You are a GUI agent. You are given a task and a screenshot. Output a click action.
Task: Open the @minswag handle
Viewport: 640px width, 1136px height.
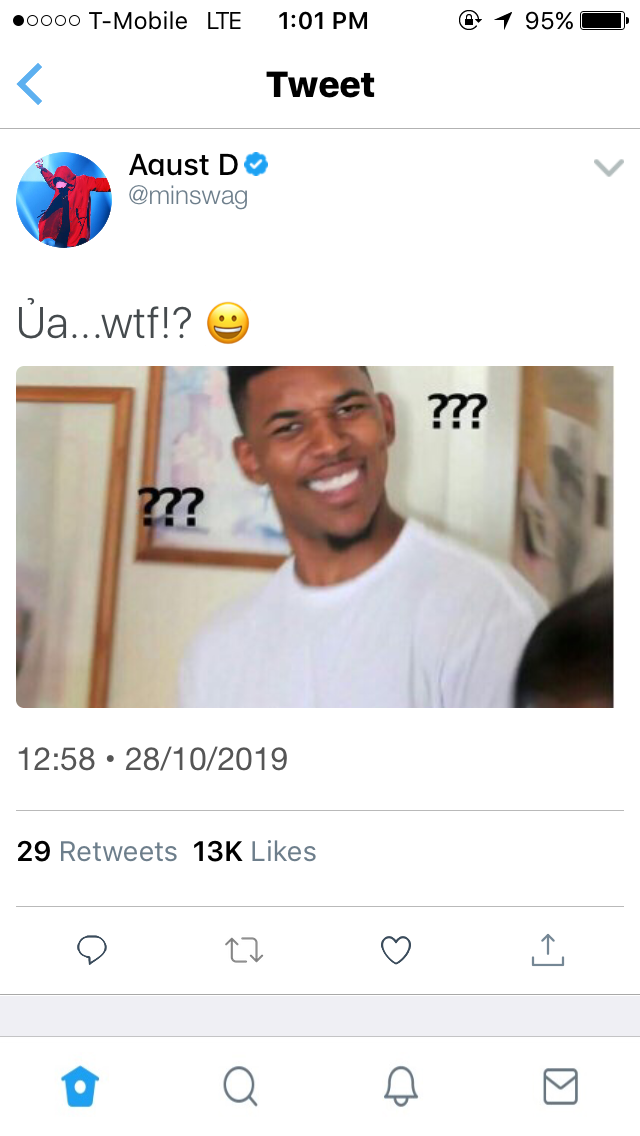coord(188,196)
